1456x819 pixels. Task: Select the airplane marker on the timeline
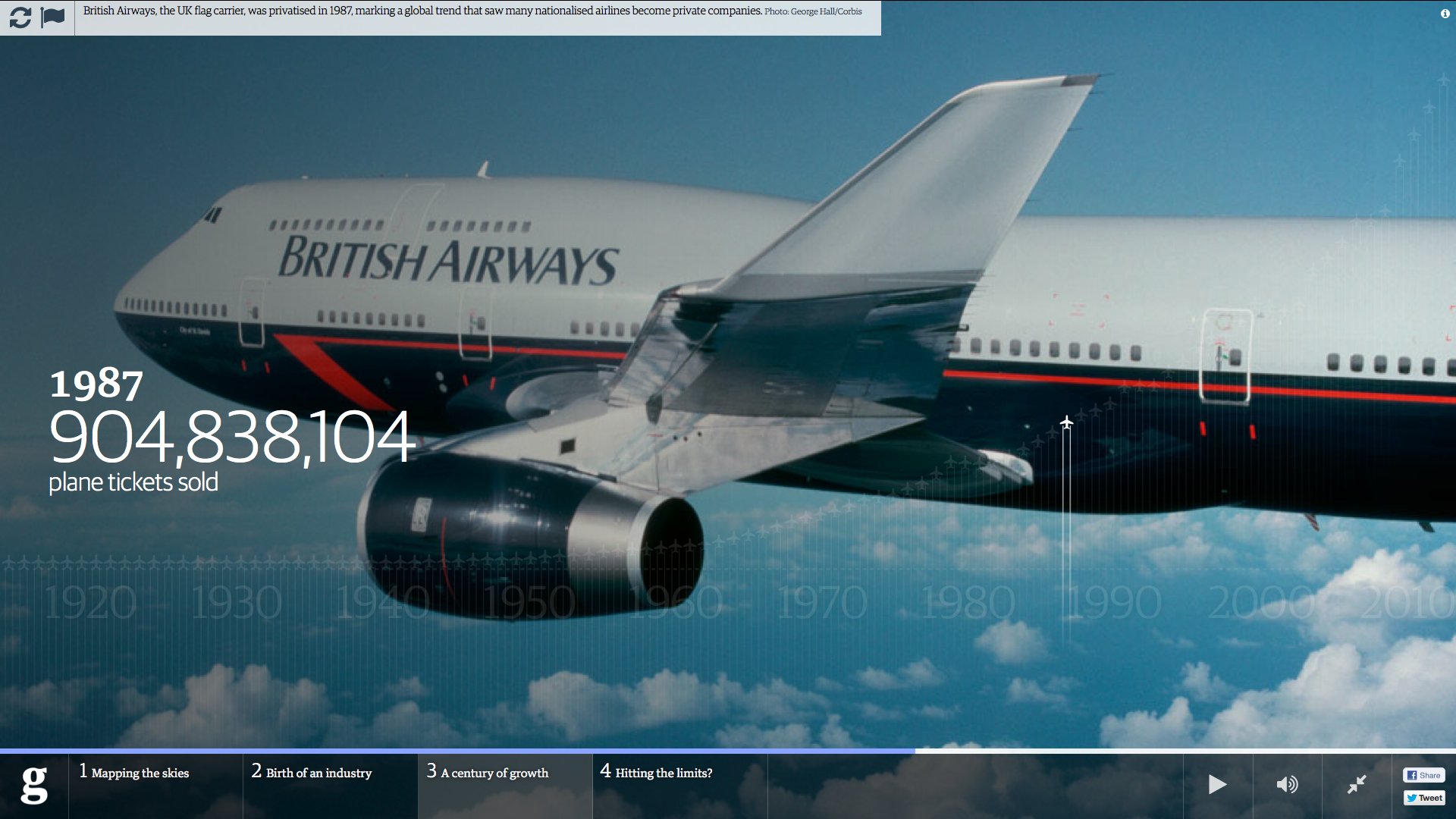(x=1066, y=422)
